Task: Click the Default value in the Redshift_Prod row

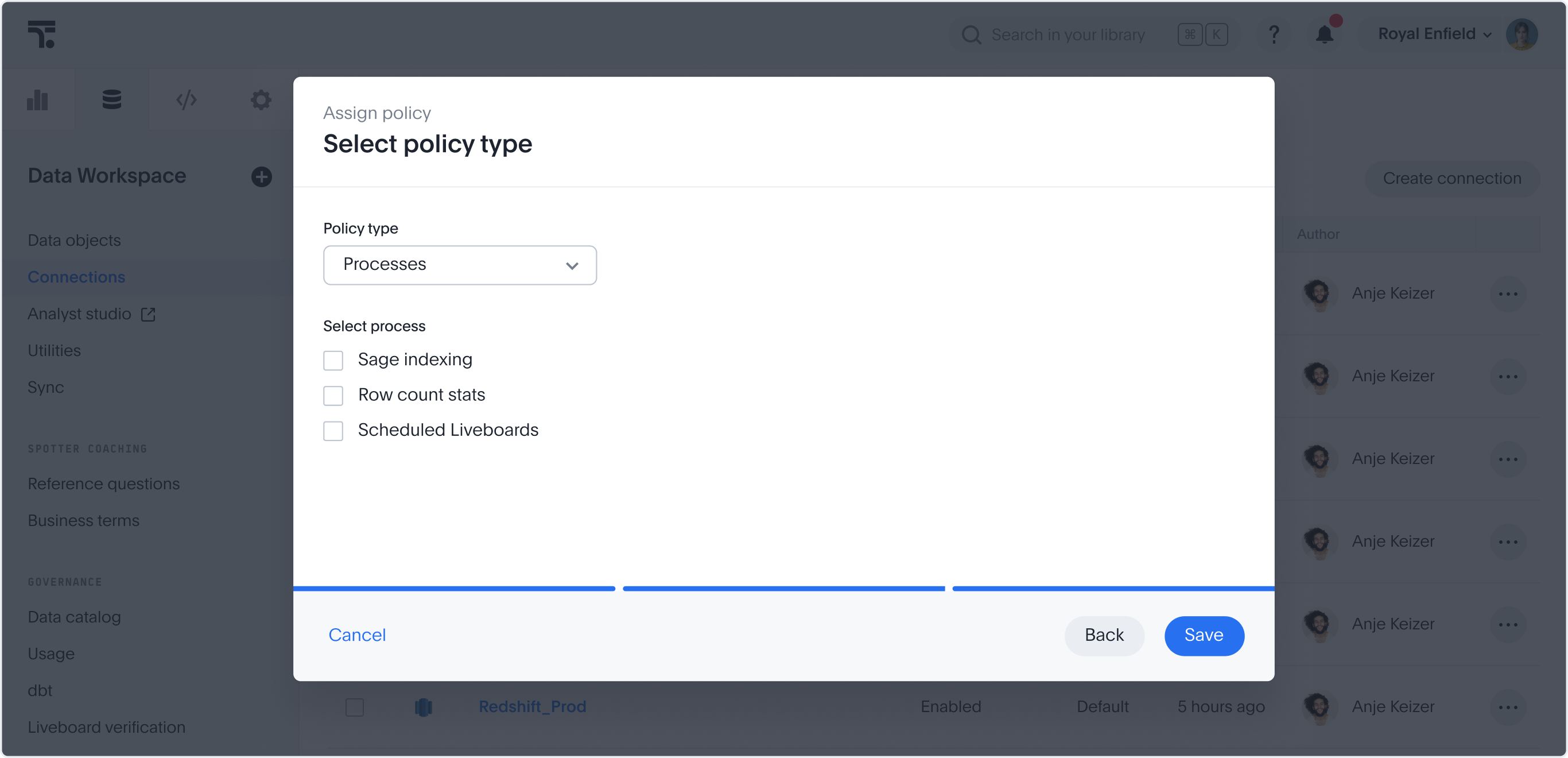Action: coord(1103,707)
